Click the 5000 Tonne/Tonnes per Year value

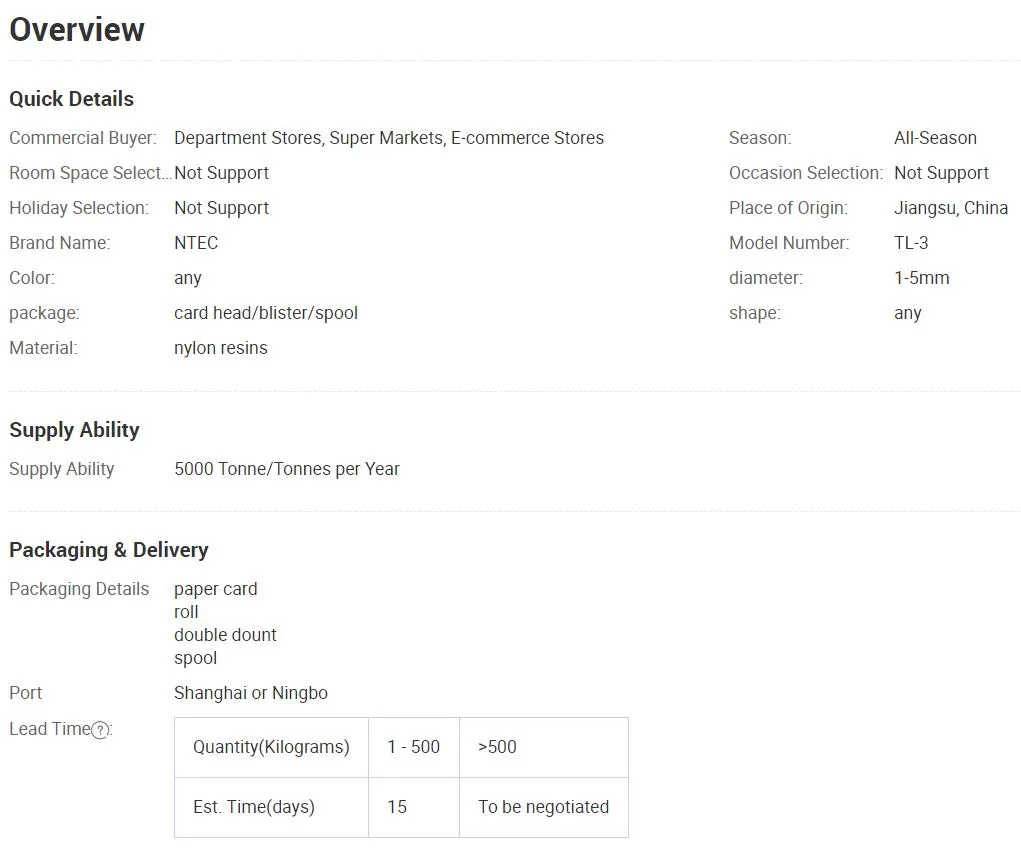pos(286,469)
